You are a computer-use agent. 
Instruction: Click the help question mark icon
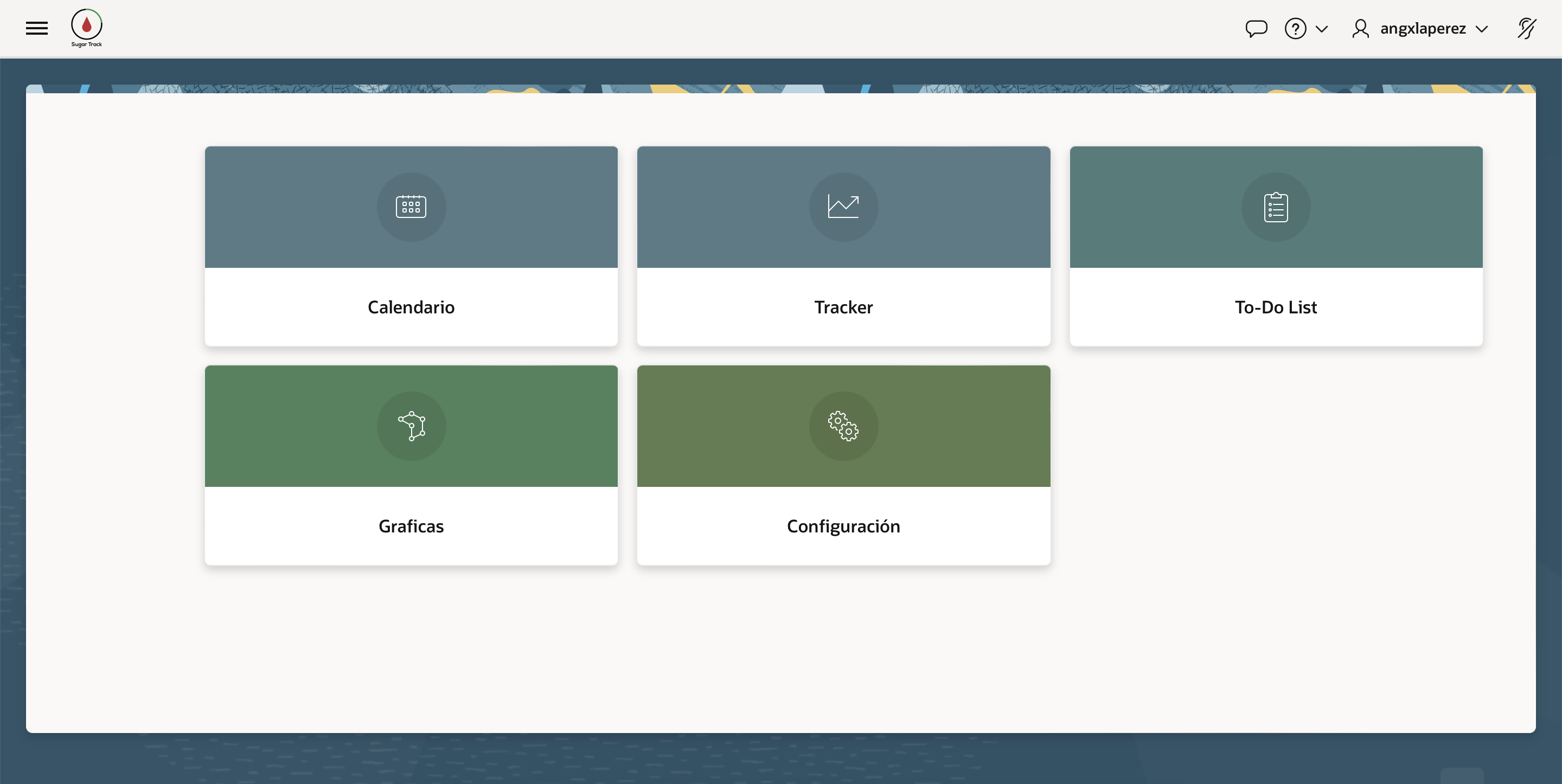pyautogui.click(x=1295, y=29)
